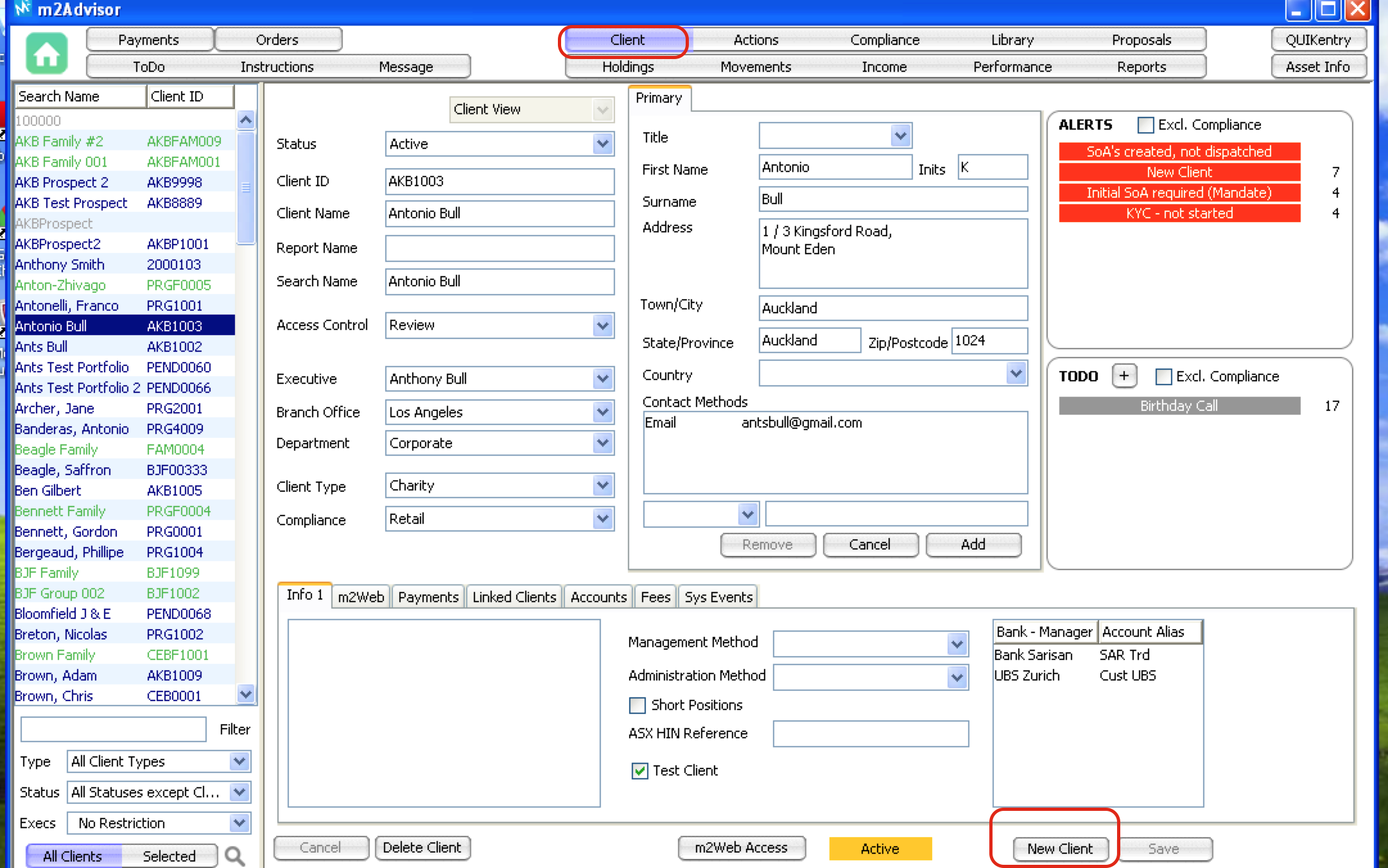Open the Management Method dropdown

[957, 643]
